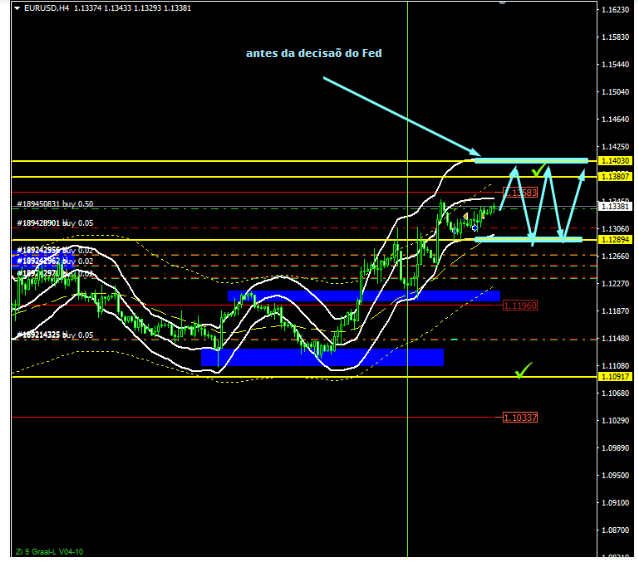Screen dimensions: 638x561
Task: Click order #189214325 buy 0.05 label
Action: (55, 336)
